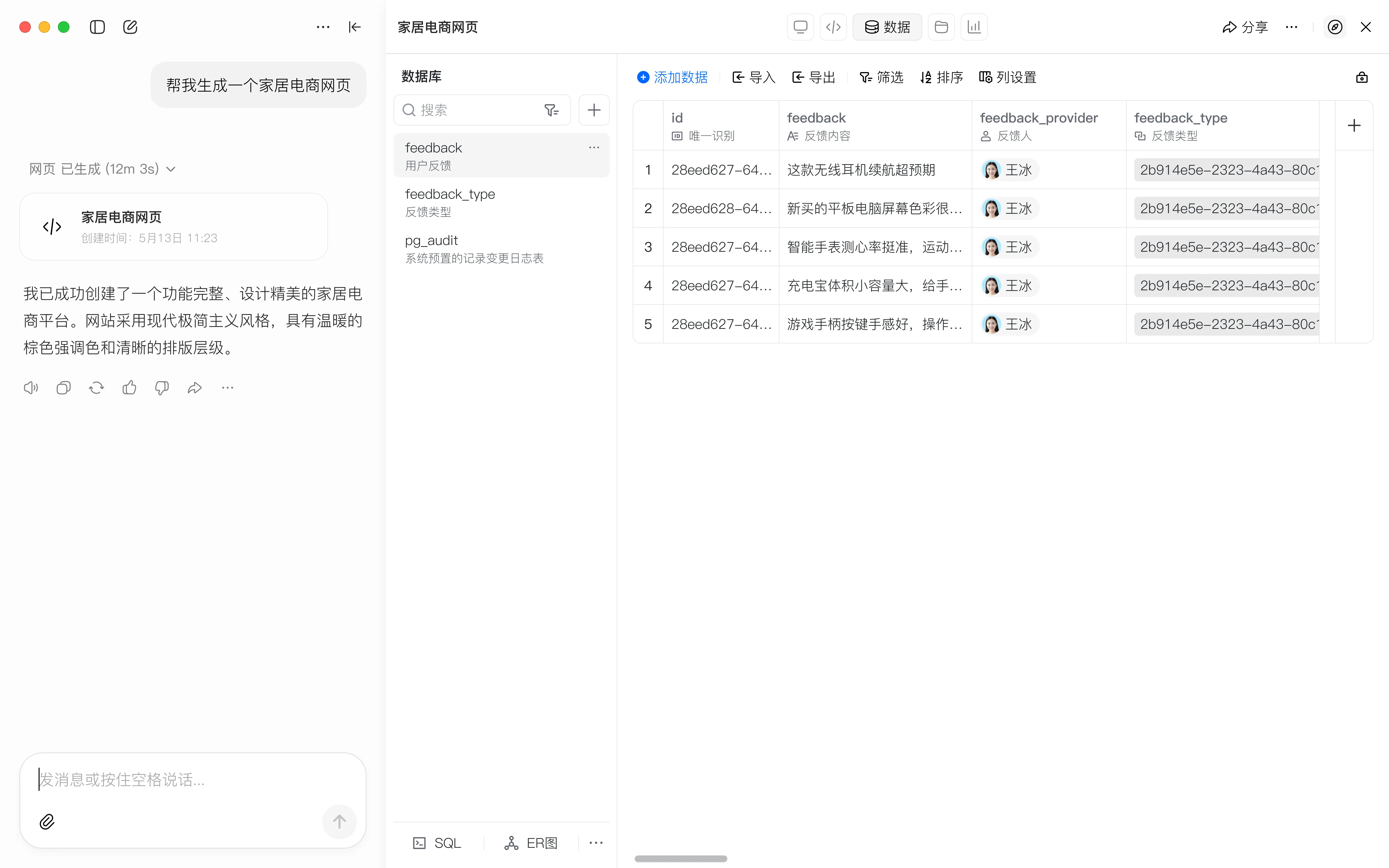
Task: Open the 筛选 filter options
Action: pos(881,77)
